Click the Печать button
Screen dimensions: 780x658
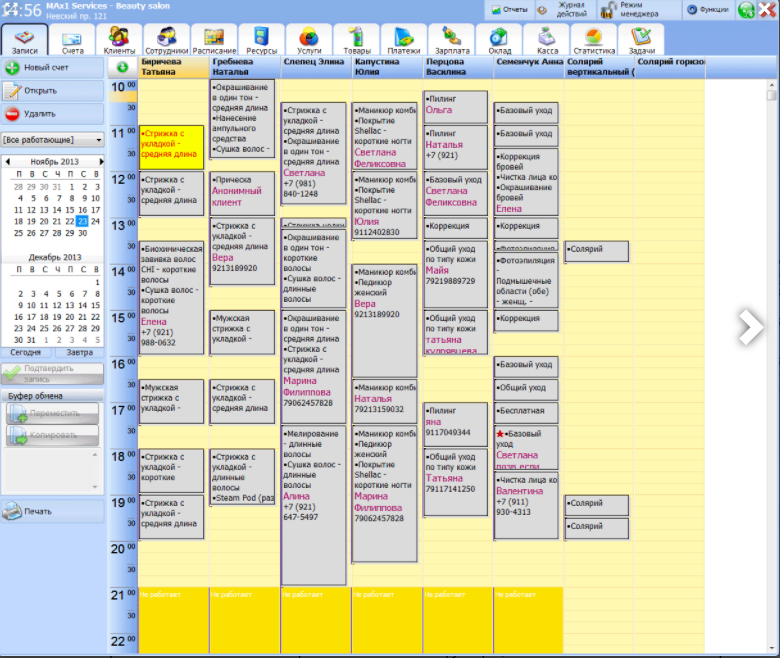click(x=53, y=511)
